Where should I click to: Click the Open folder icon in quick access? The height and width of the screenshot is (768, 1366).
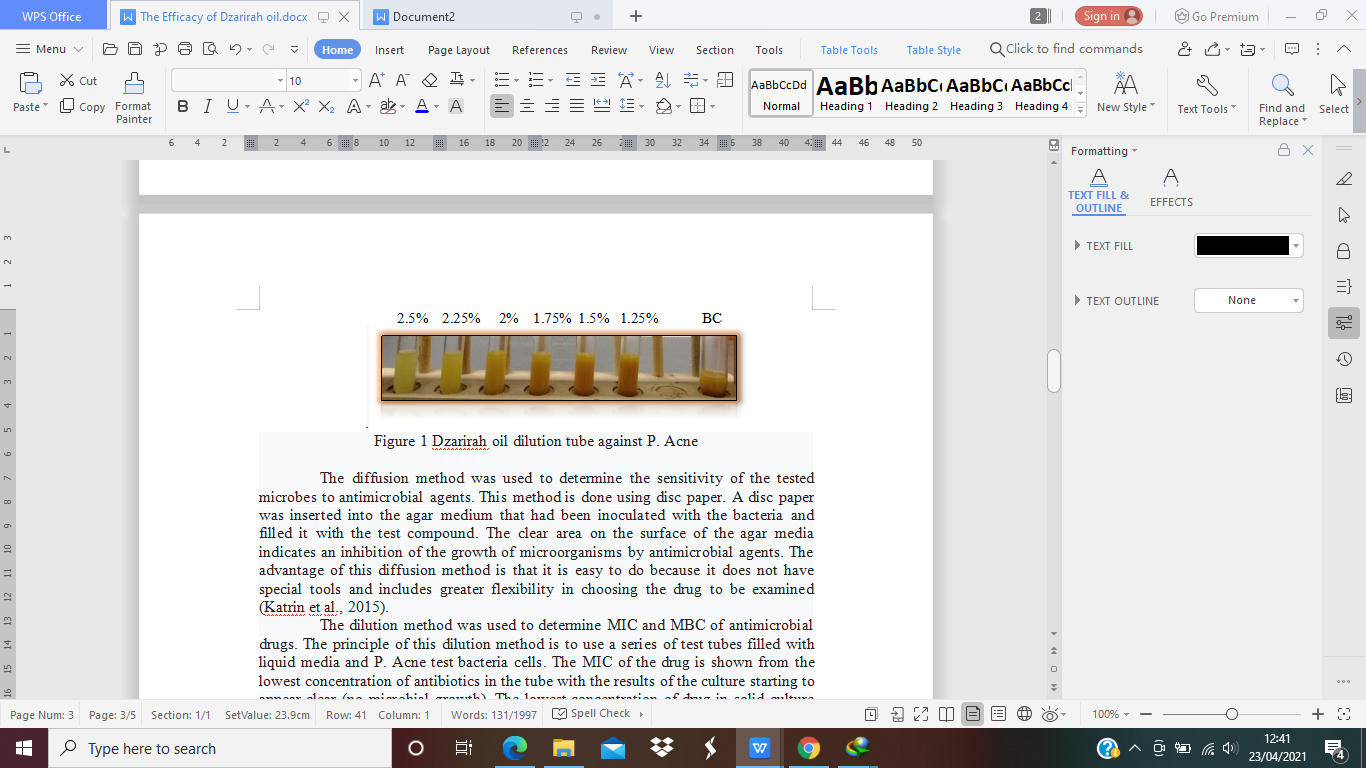[110, 49]
